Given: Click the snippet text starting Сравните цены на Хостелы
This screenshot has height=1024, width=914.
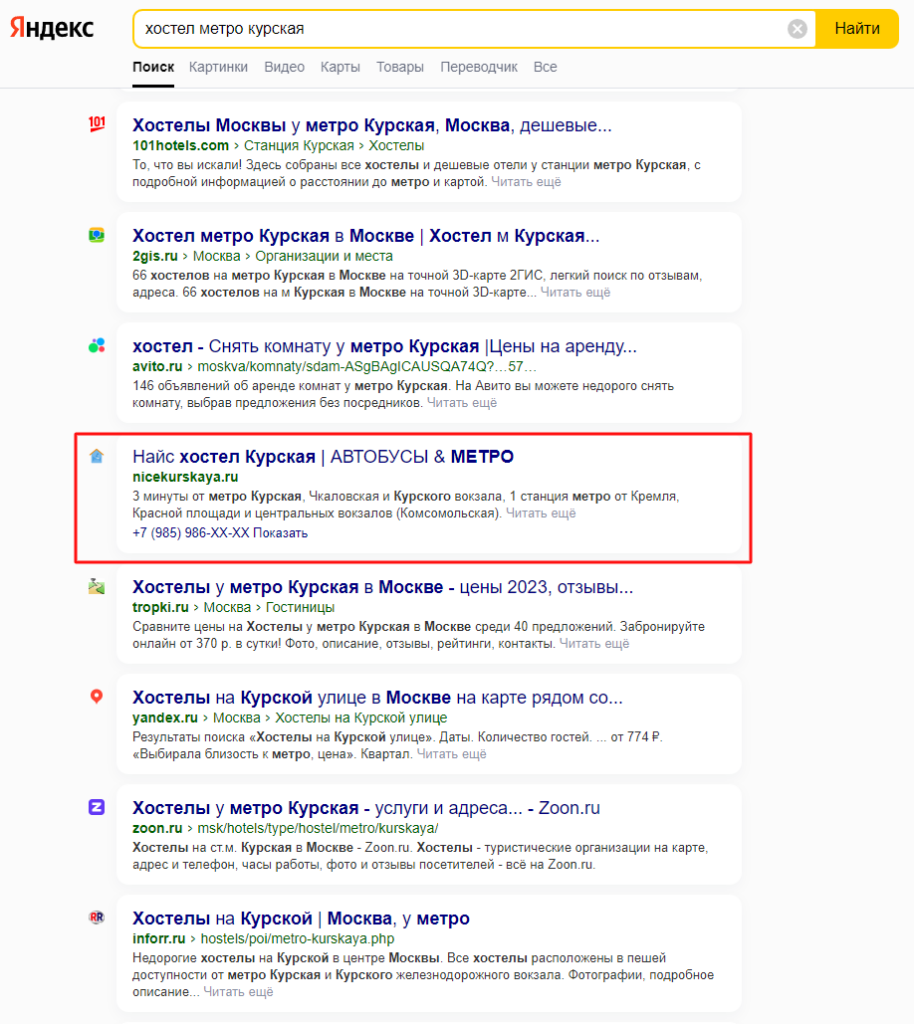Looking at the screenshot, I should click(418, 635).
